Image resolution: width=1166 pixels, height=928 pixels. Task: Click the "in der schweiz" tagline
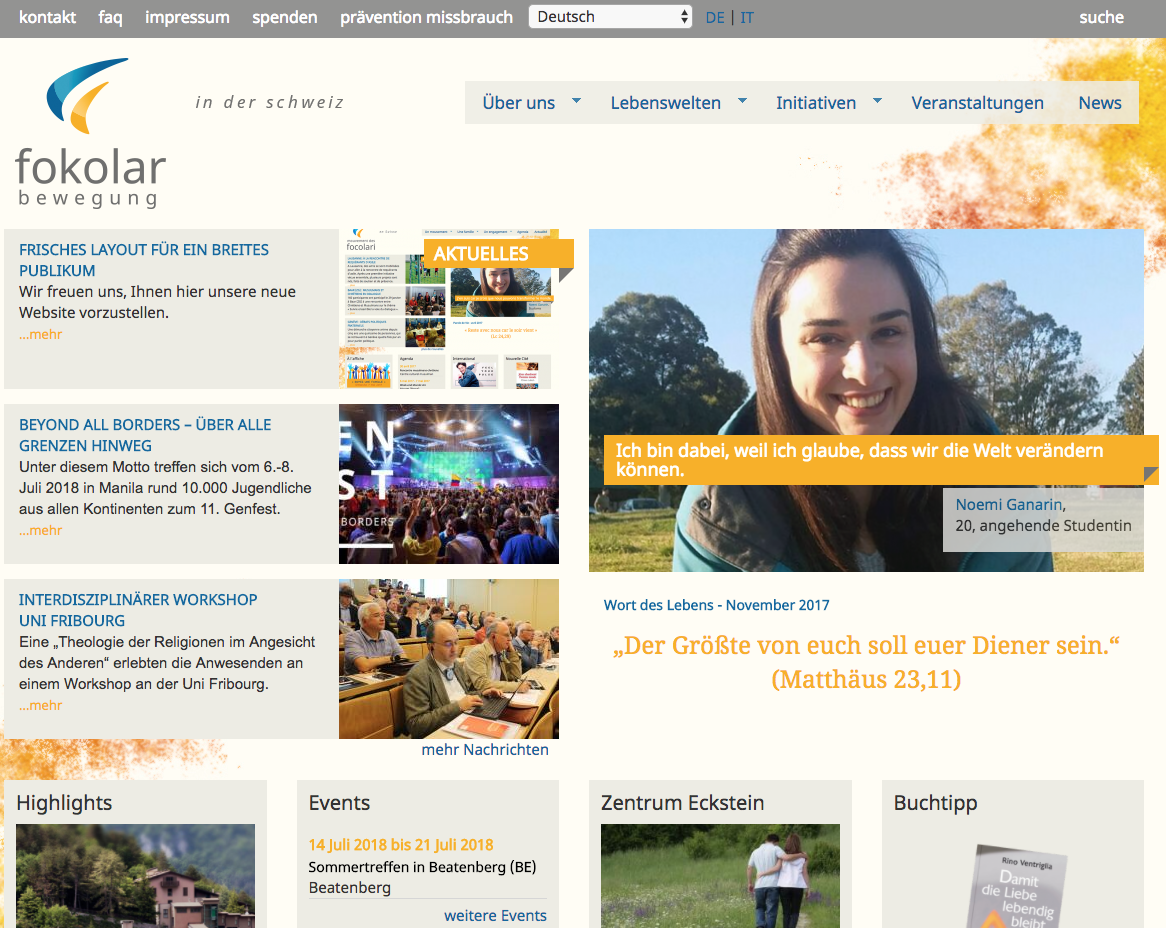click(x=269, y=102)
